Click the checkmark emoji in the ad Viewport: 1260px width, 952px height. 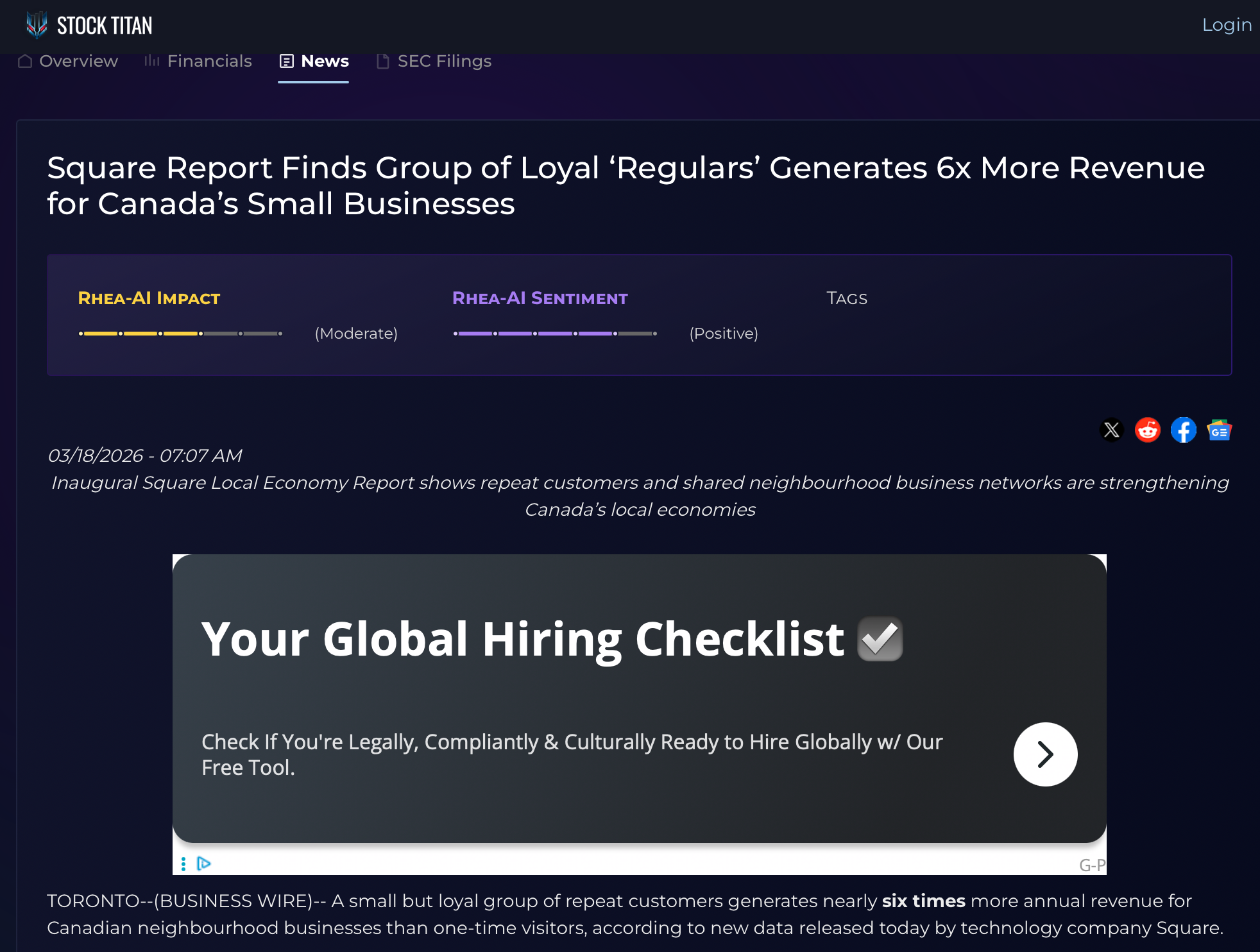(x=880, y=639)
